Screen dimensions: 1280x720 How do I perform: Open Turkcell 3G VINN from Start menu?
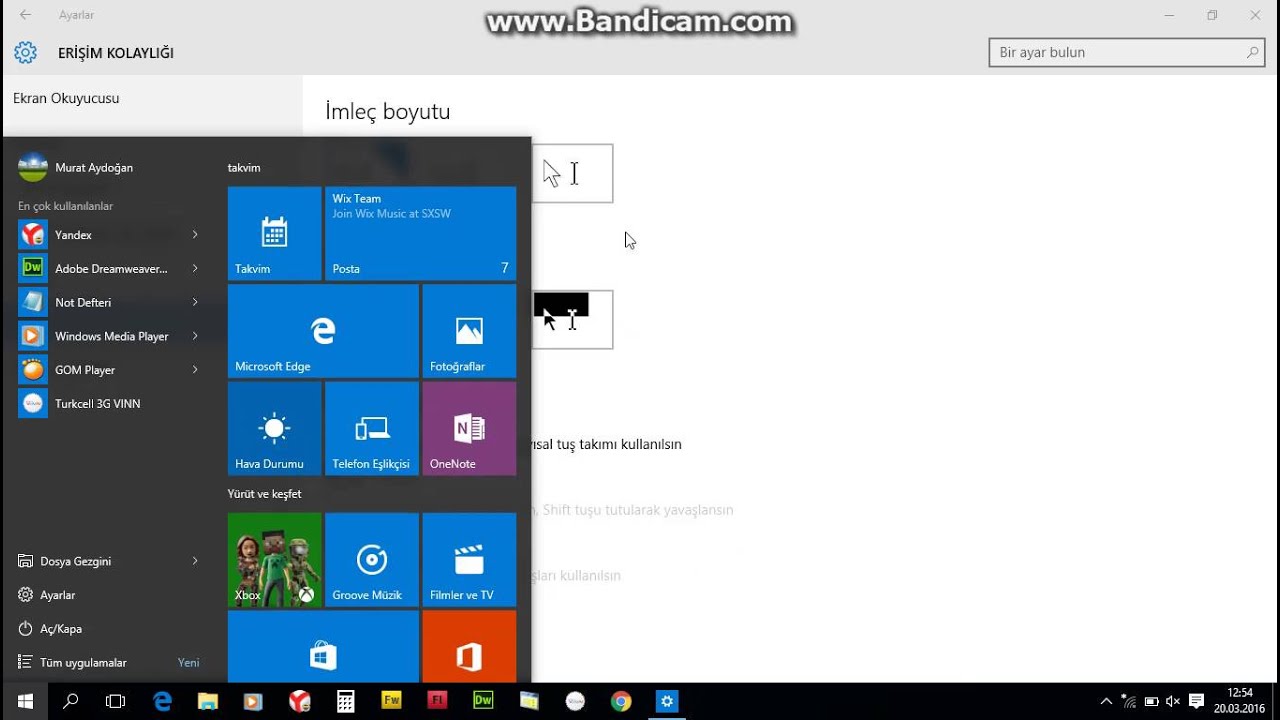click(110, 404)
